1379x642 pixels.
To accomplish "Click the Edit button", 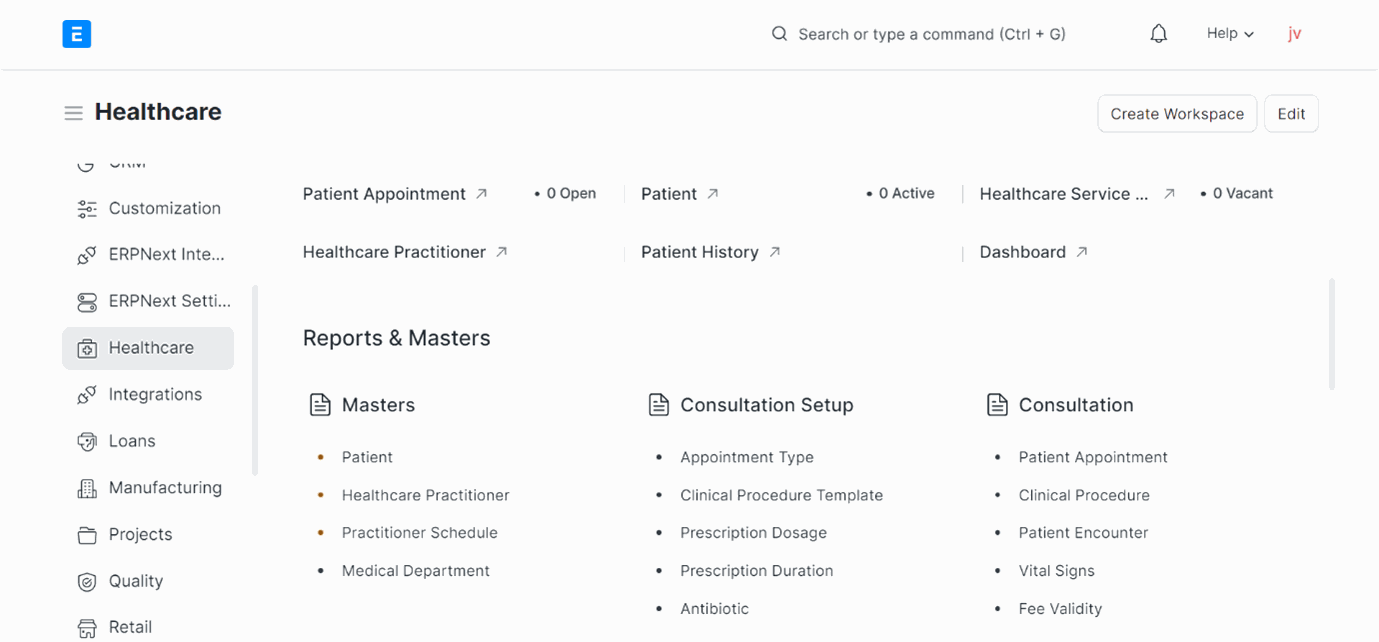I will [1291, 114].
